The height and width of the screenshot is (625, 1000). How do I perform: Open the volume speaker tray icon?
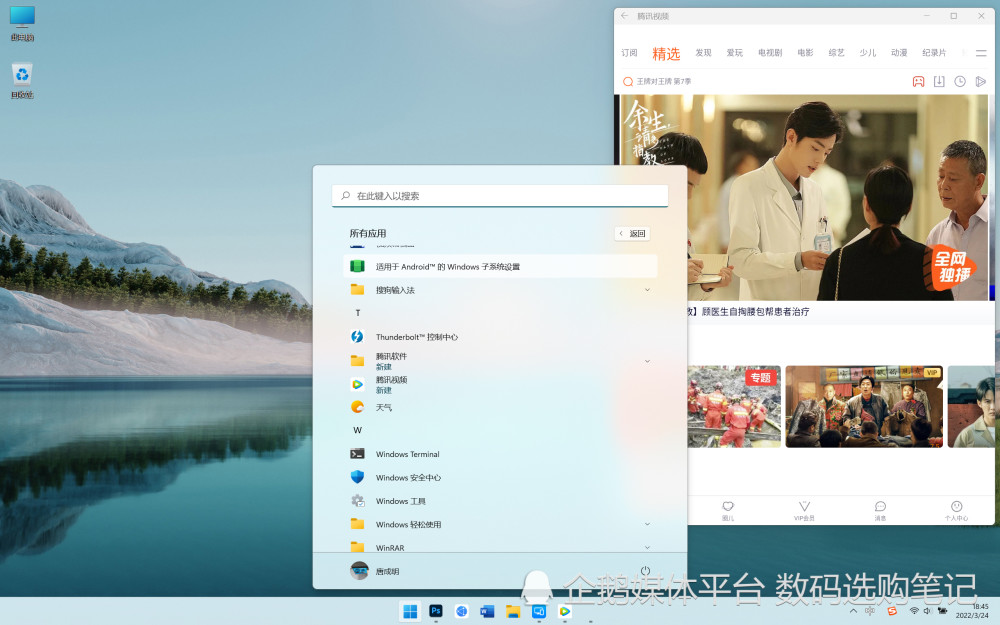(x=927, y=611)
